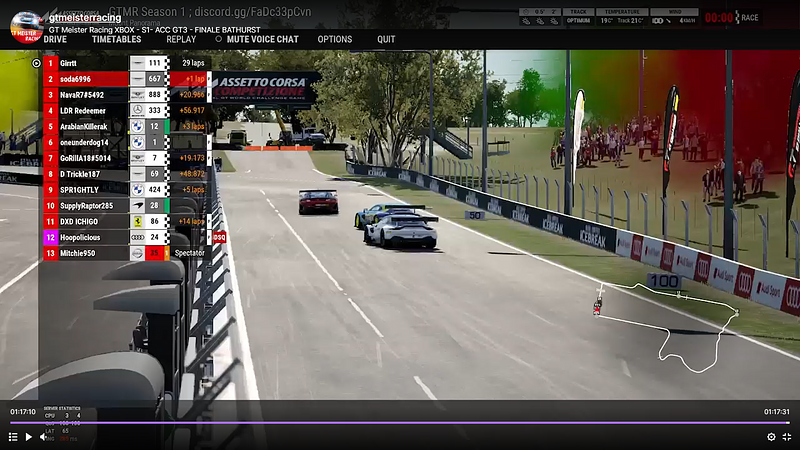This screenshot has height=450, width=800.
Task: Click car number 888 in standings
Action: click(155, 94)
